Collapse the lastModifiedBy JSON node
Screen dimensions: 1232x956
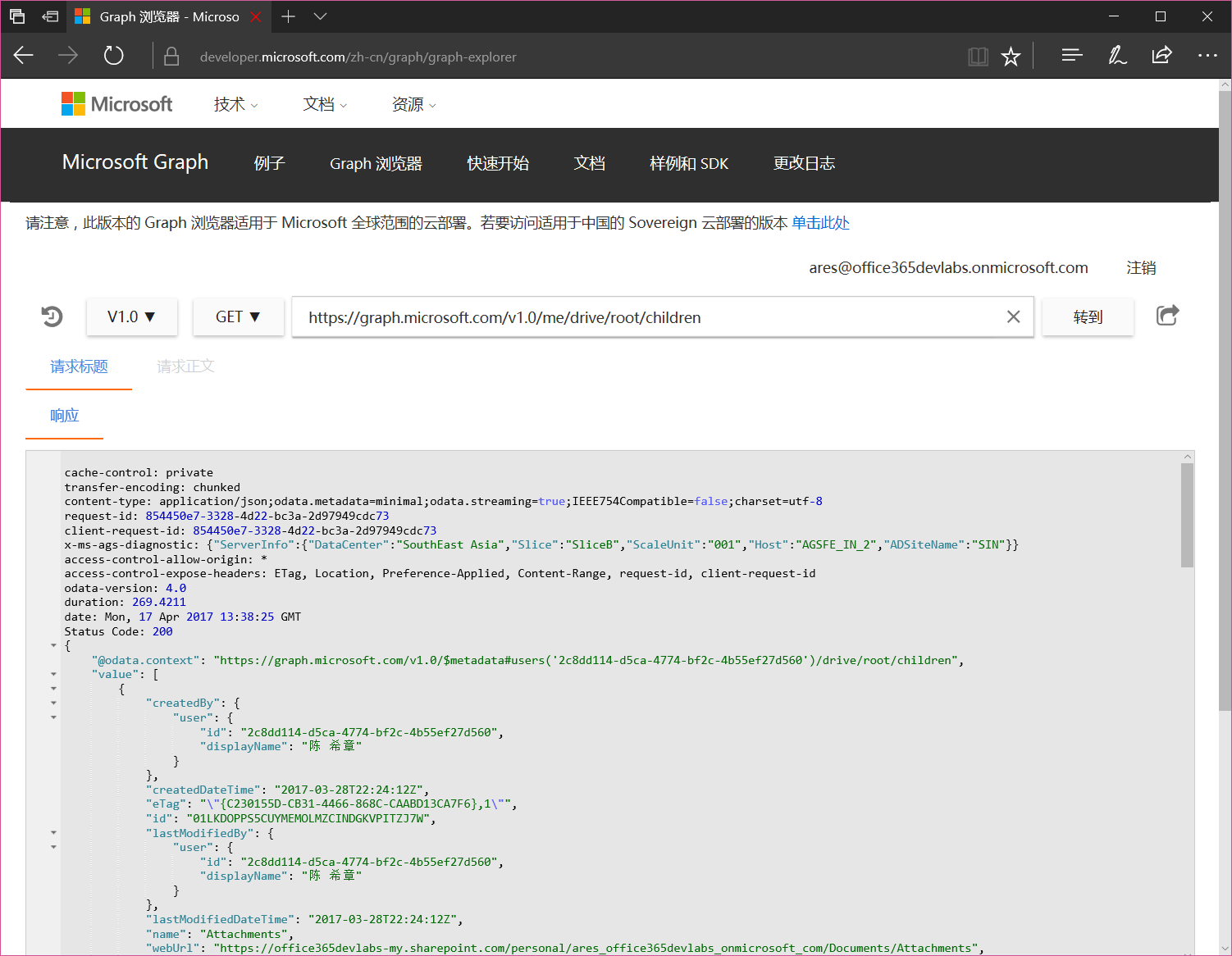click(x=54, y=833)
